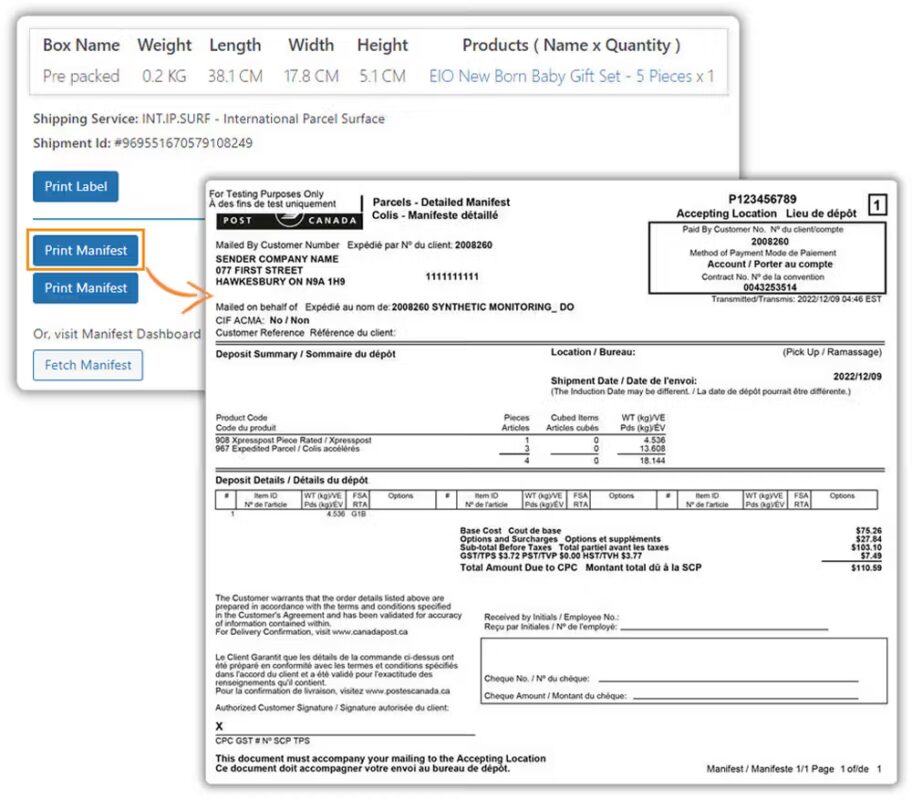Select the "Length" column header
This screenshot has height=800, width=912.
pos(235,45)
